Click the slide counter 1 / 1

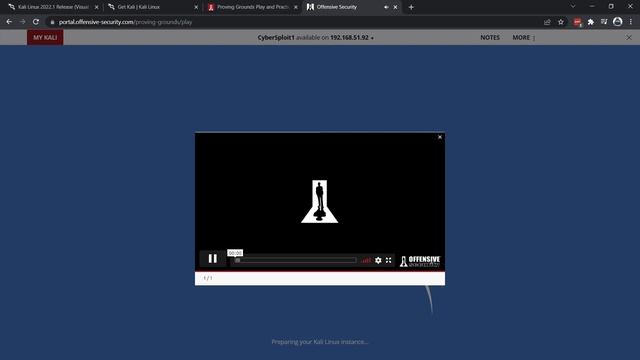(x=207, y=278)
